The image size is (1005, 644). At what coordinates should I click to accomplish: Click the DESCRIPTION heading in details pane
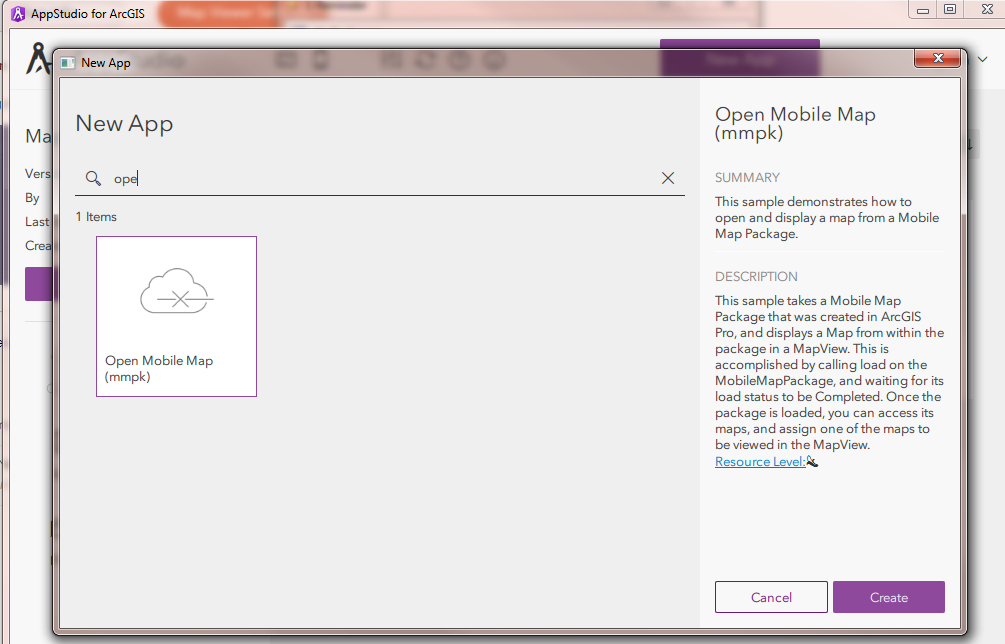(756, 277)
